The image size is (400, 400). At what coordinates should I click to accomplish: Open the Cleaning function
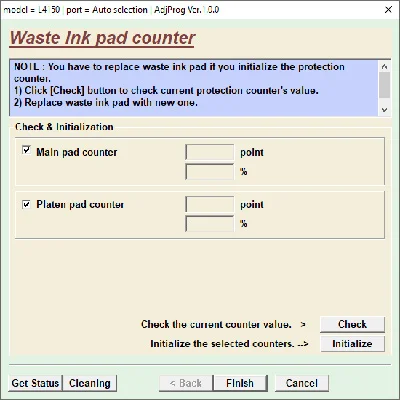pyautogui.click(x=90, y=383)
